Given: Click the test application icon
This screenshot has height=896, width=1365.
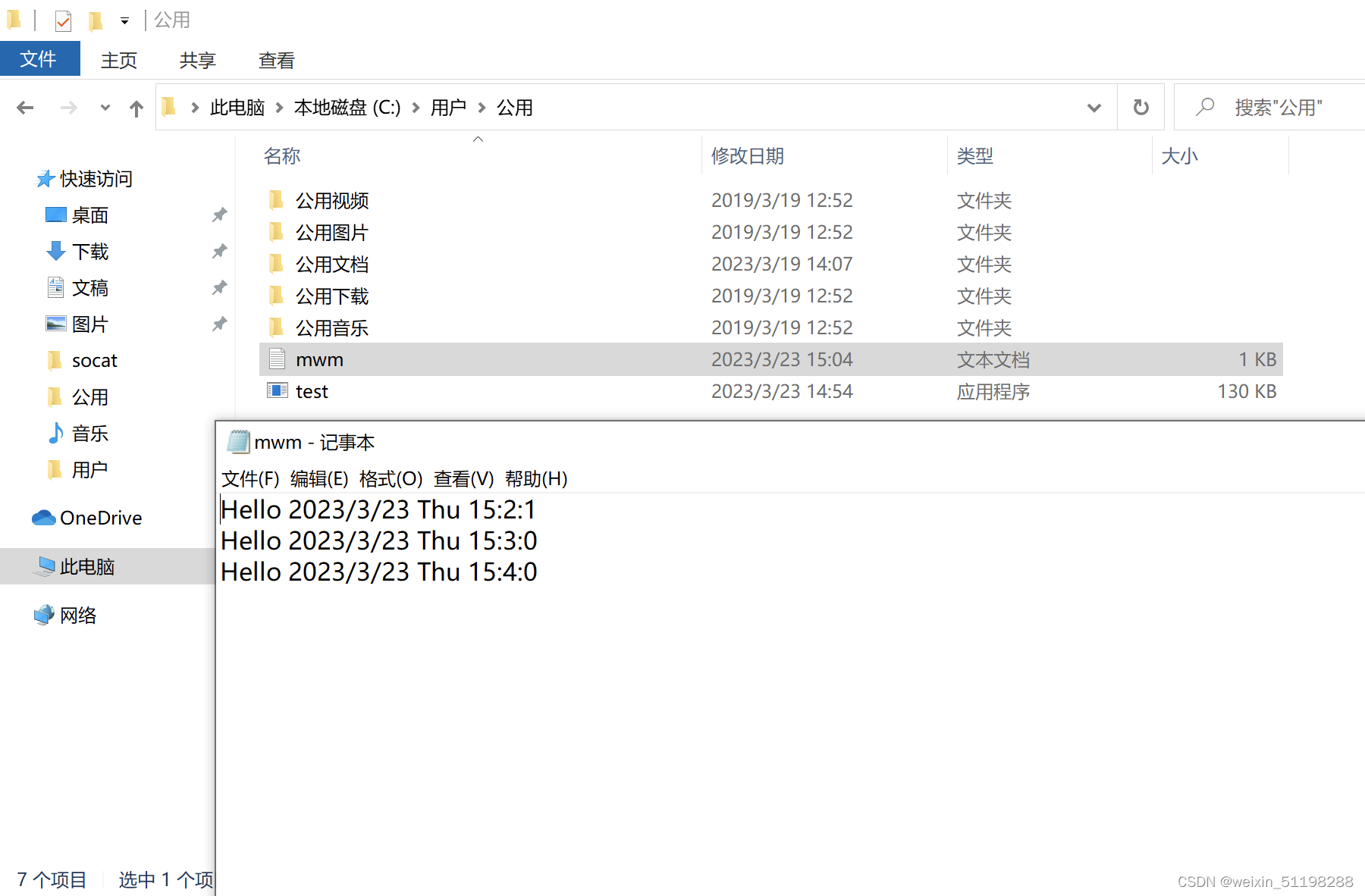Looking at the screenshot, I should coord(278,391).
